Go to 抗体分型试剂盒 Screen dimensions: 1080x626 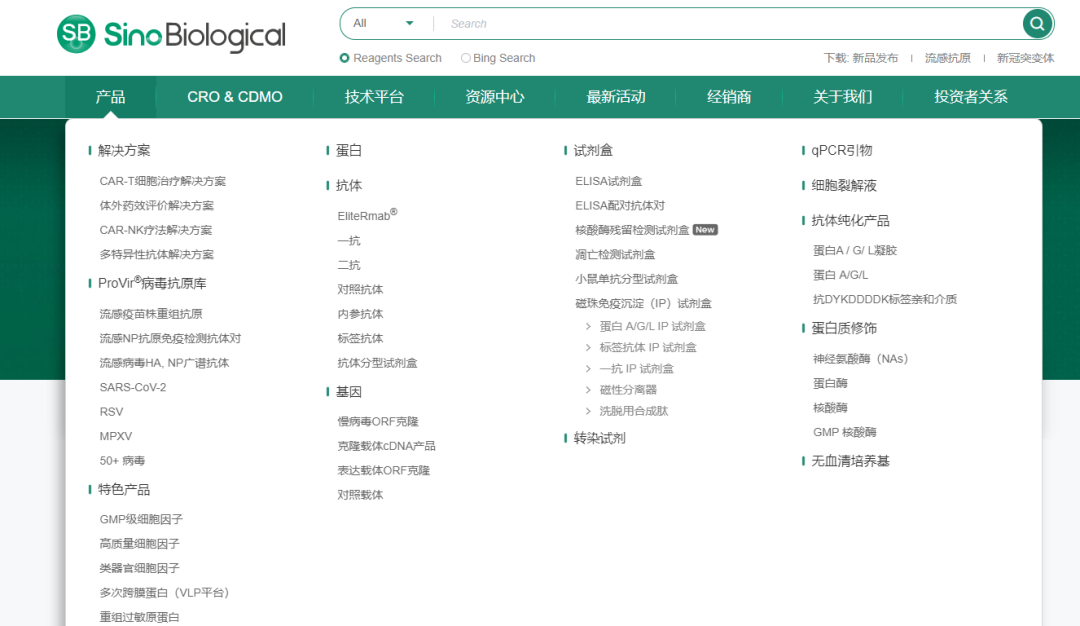point(377,363)
